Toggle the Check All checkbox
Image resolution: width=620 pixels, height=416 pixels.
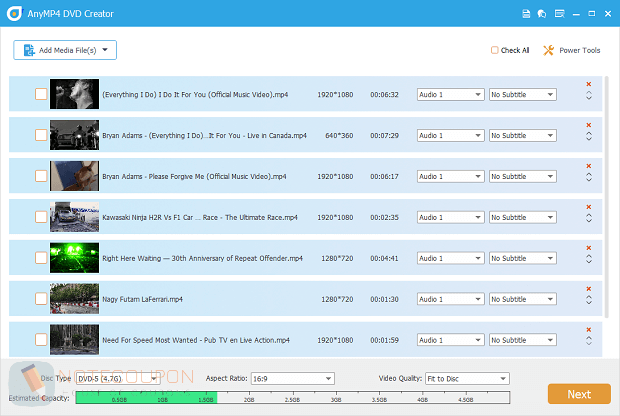tap(494, 50)
